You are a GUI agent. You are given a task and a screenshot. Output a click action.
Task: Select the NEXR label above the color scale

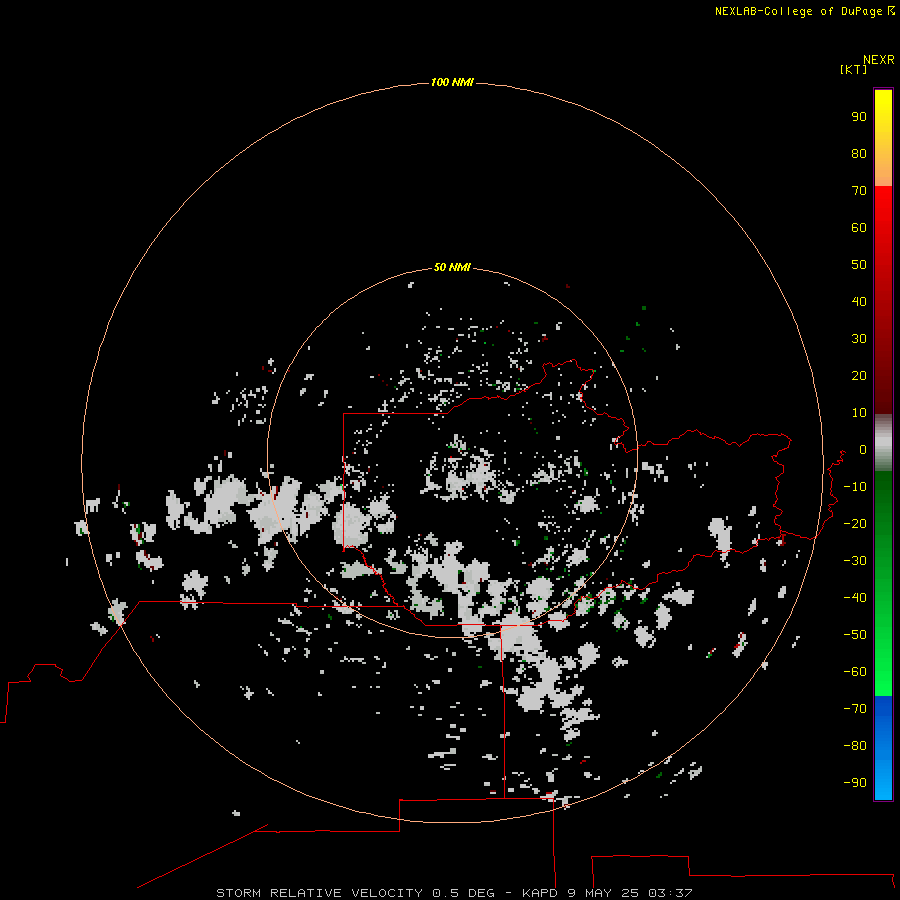click(x=879, y=60)
